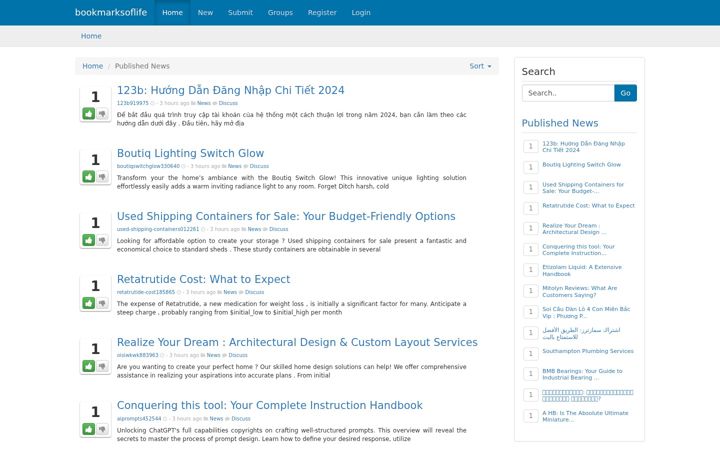Viewport: 720px width, 450px height.
Task: Downvote Used Shipping Containers for Sale post
Action: pyautogui.click(x=102, y=240)
